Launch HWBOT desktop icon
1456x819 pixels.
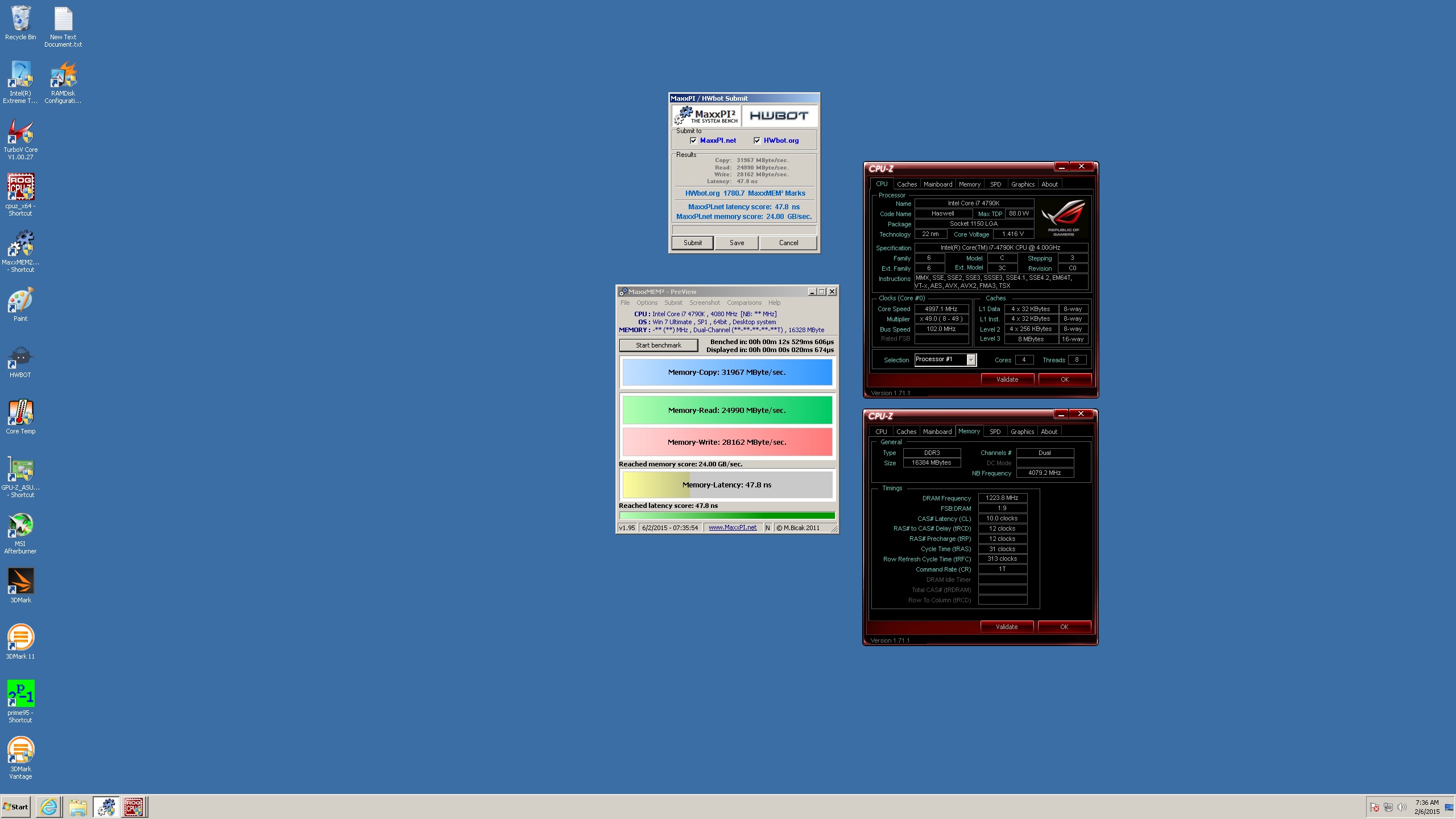20,361
